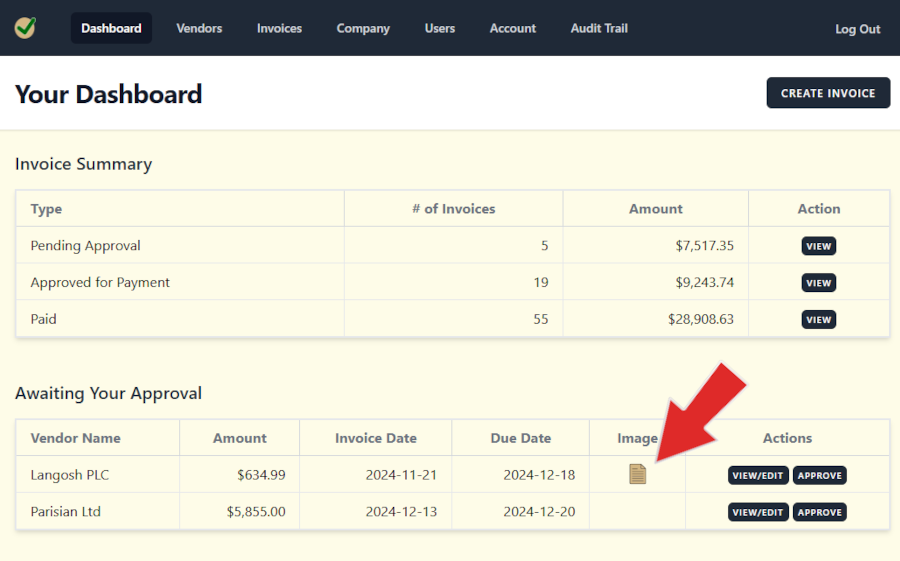The width and height of the screenshot is (900, 561).
Task: Approve the Langosh PLC invoice
Action: tap(820, 475)
